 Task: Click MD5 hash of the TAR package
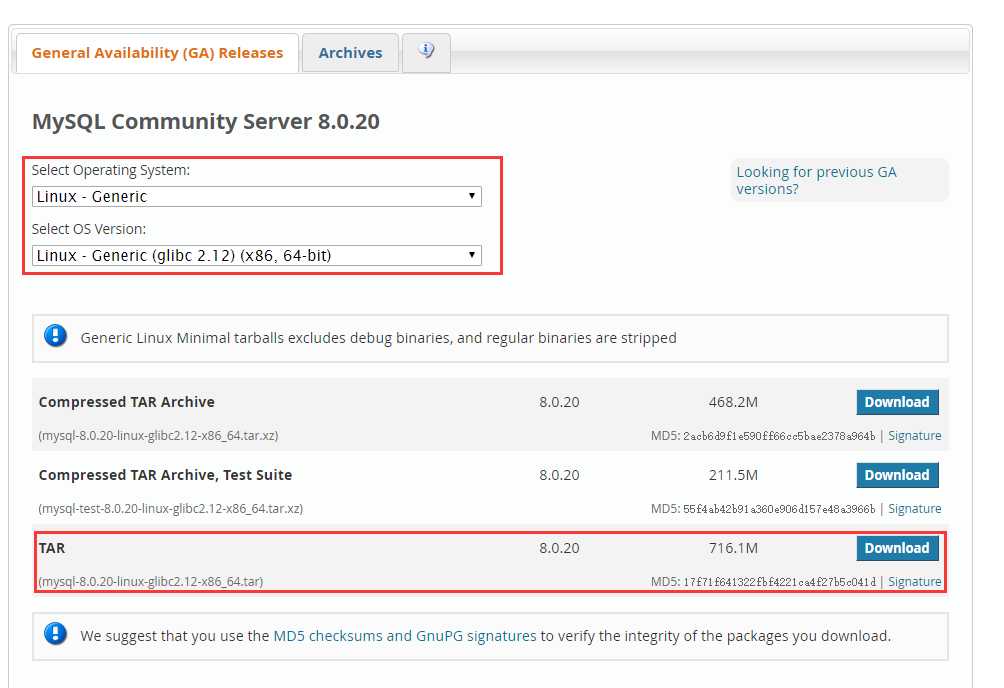[779, 582]
